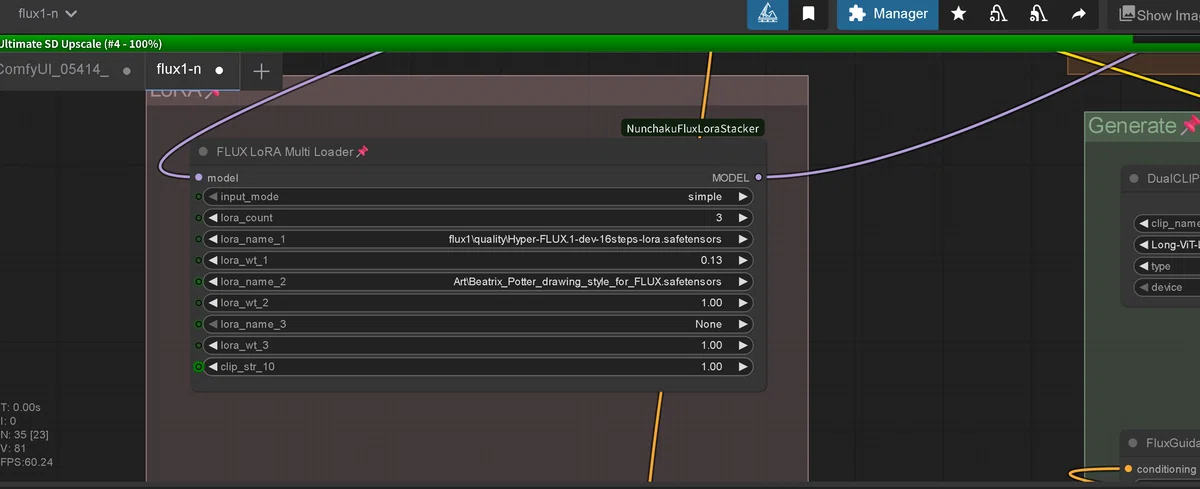This screenshot has height=489, width=1200.
Task: Click the device left arrow in DualCLIP node
Action: (x=1143, y=287)
